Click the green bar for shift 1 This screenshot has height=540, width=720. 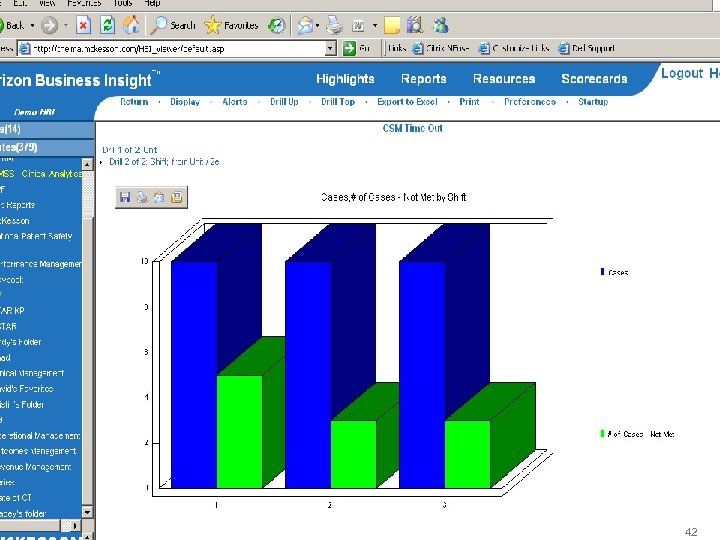(239, 432)
